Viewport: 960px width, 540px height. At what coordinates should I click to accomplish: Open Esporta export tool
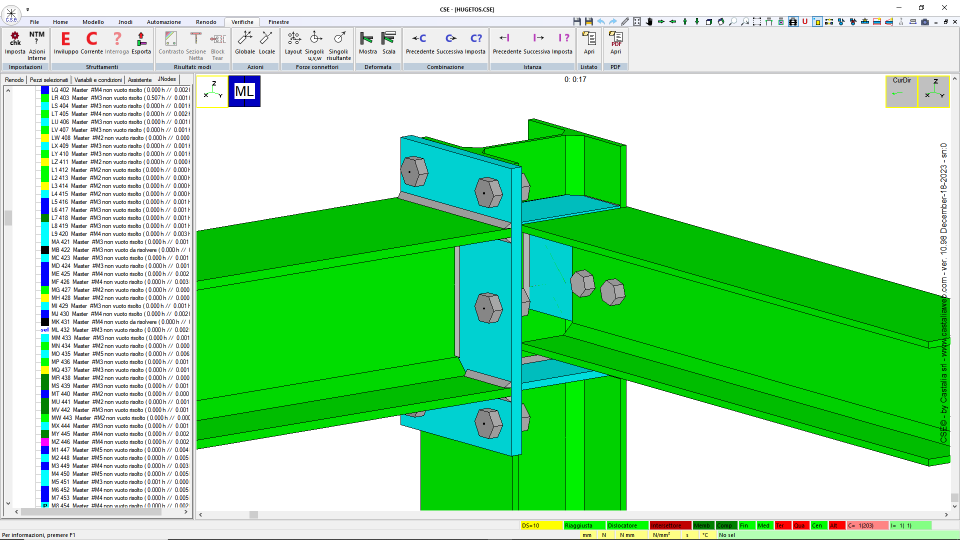tap(141, 43)
